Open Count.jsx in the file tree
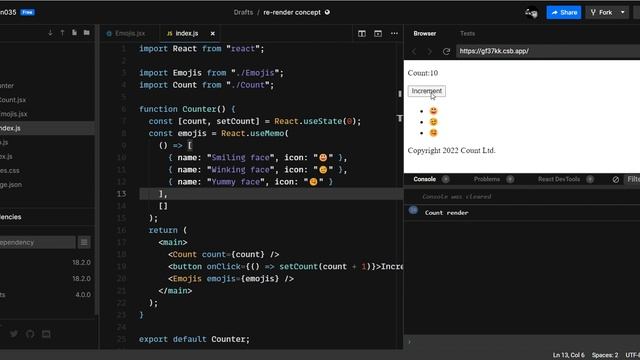 click(x=12, y=100)
